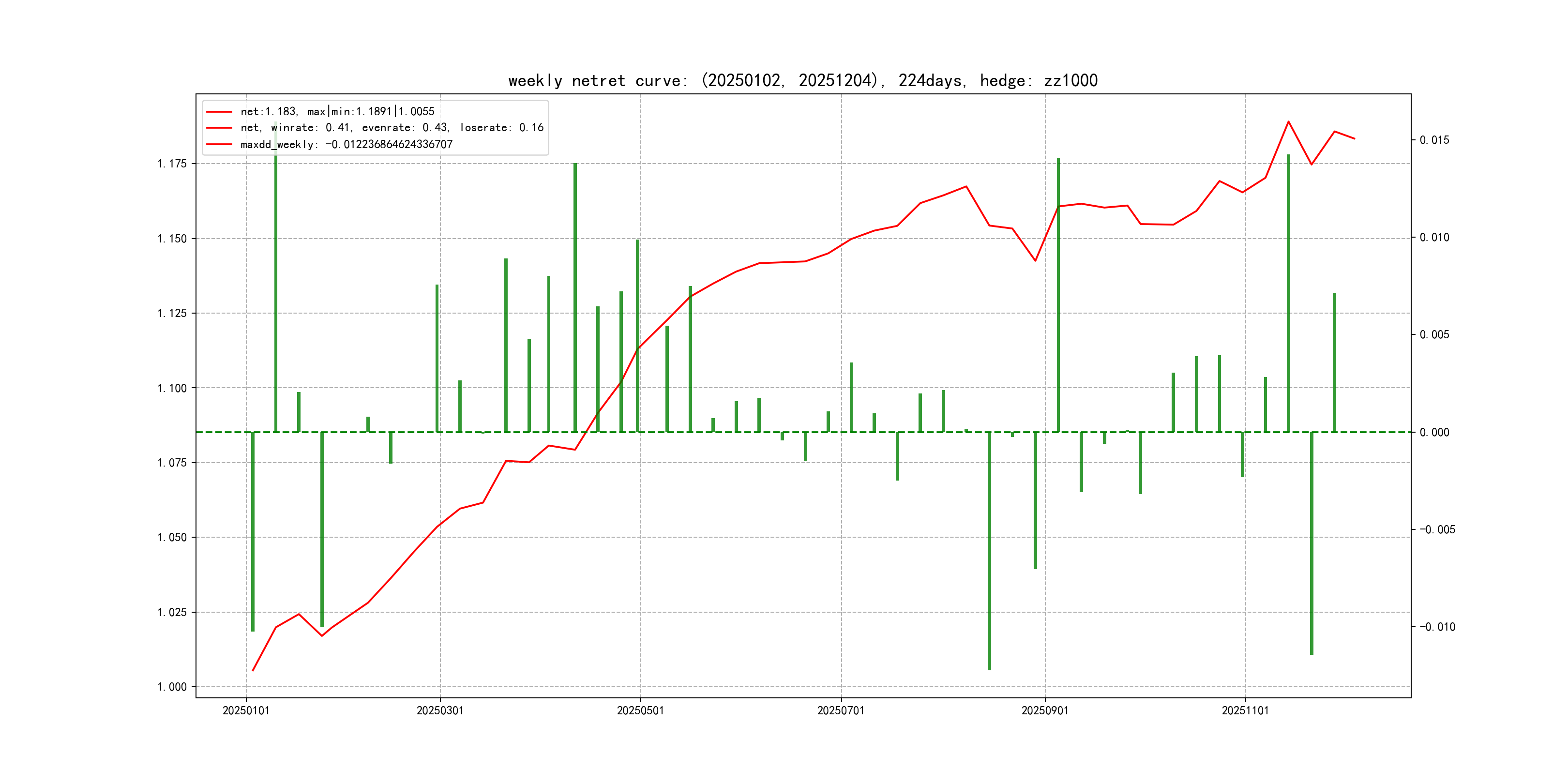Click the 20251101 x-axis label

tap(1245, 710)
